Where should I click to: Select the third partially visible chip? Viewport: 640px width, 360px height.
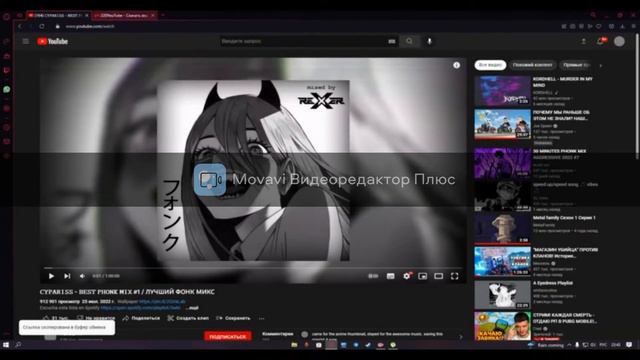[576, 65]
